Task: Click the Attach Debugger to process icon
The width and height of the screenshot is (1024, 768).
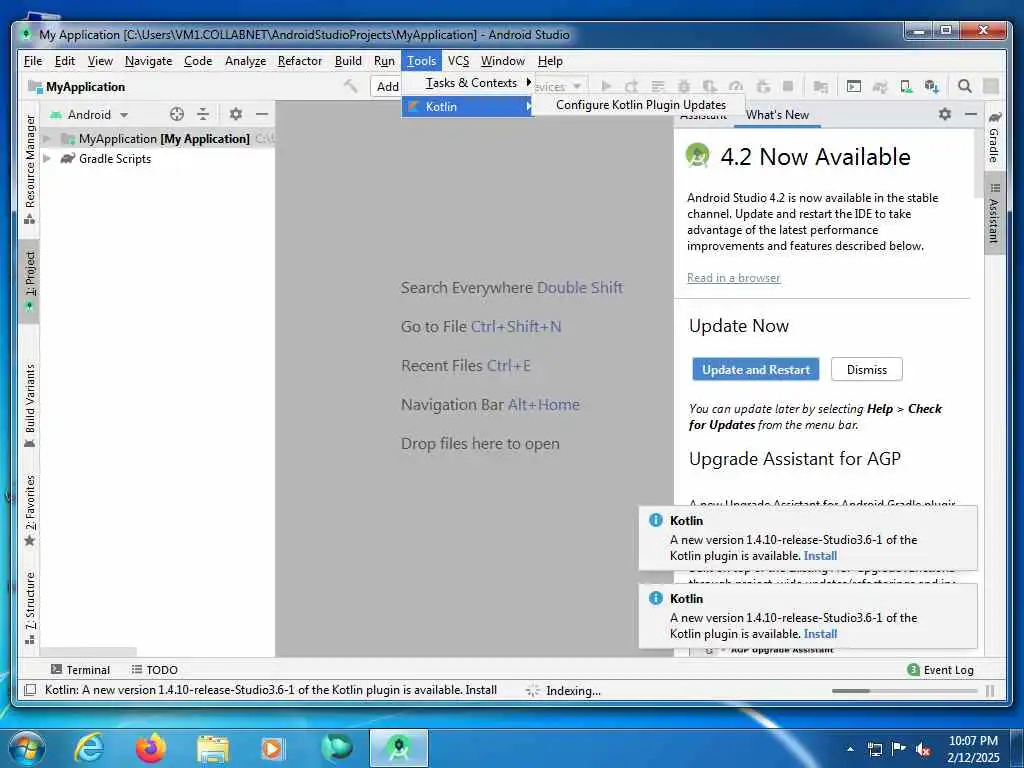Action: [762, 86]
